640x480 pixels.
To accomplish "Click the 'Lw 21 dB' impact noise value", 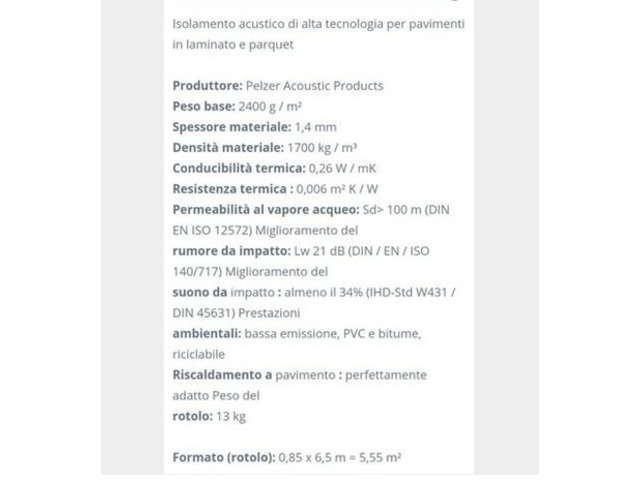I will coord(319,251).
